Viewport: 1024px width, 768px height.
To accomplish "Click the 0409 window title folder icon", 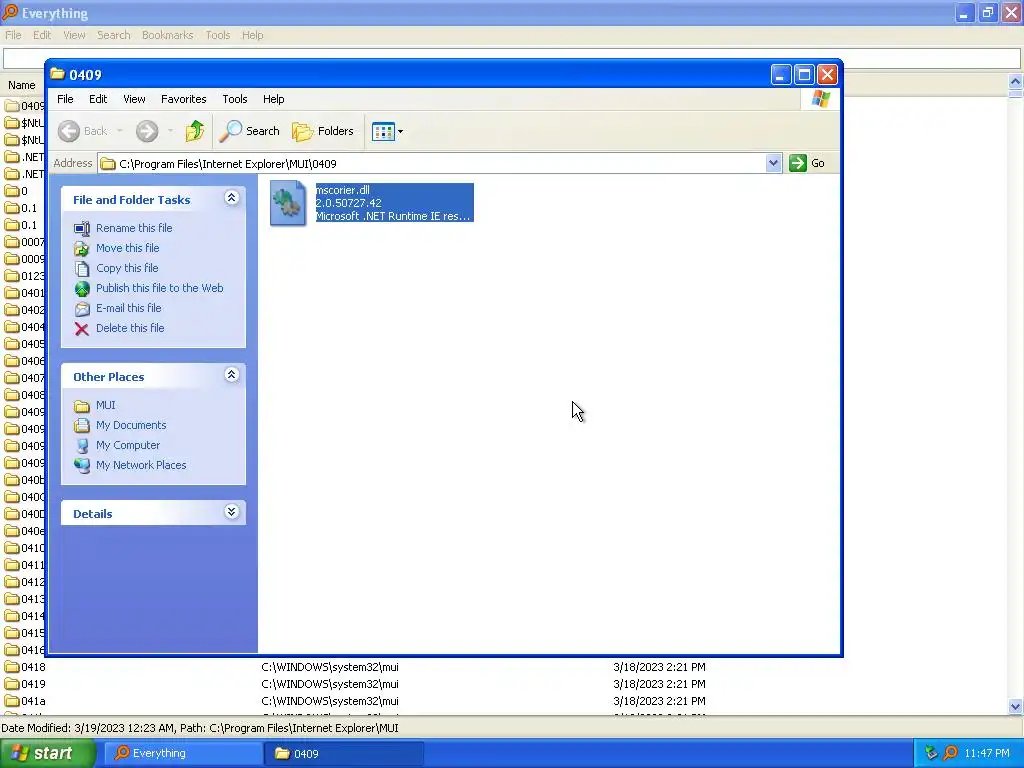I will click(x=57, y=74).
